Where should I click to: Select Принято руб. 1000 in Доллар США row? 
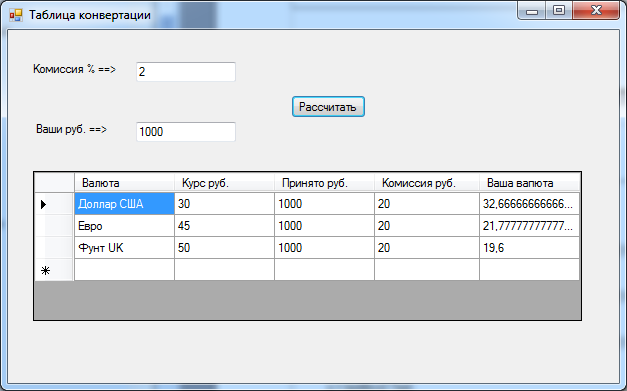[x=324, y=204]
